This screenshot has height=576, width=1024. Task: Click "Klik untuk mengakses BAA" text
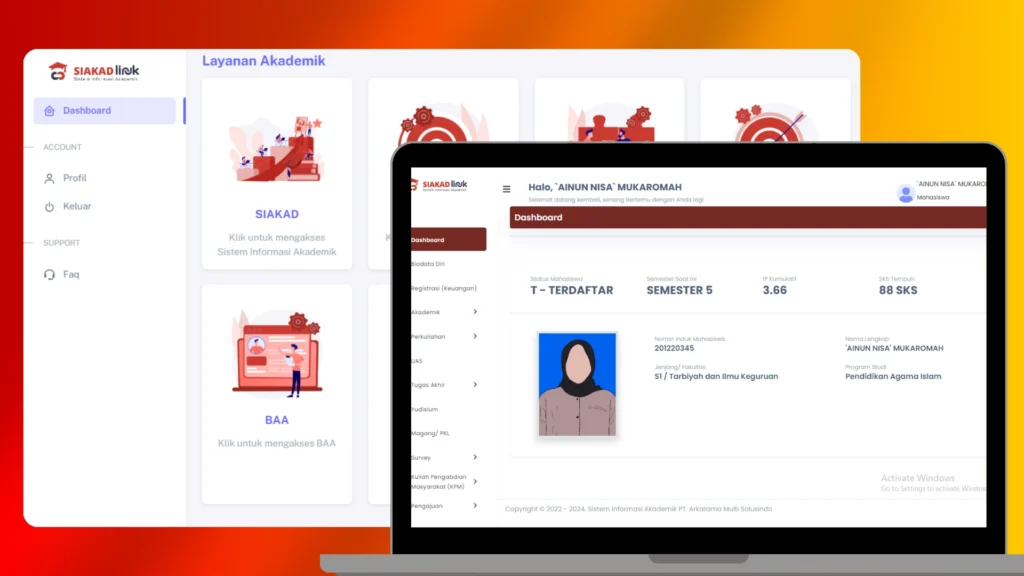[x=277, y=443]
